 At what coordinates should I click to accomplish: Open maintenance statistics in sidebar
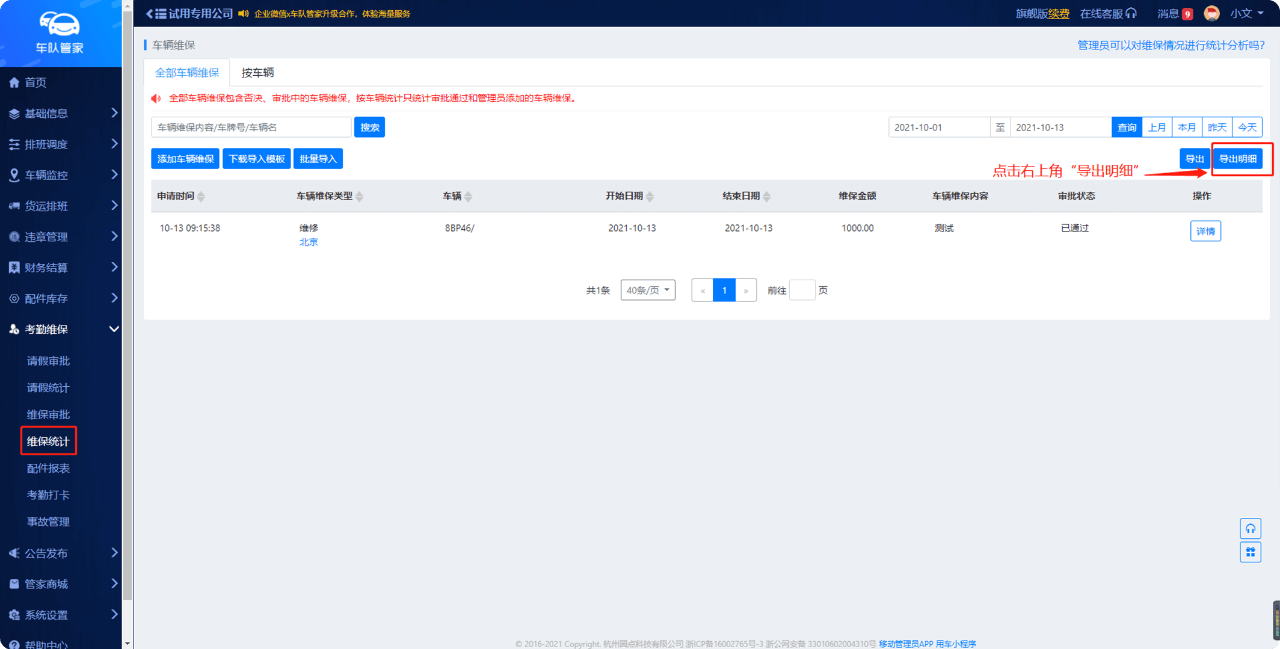(48, 441)
